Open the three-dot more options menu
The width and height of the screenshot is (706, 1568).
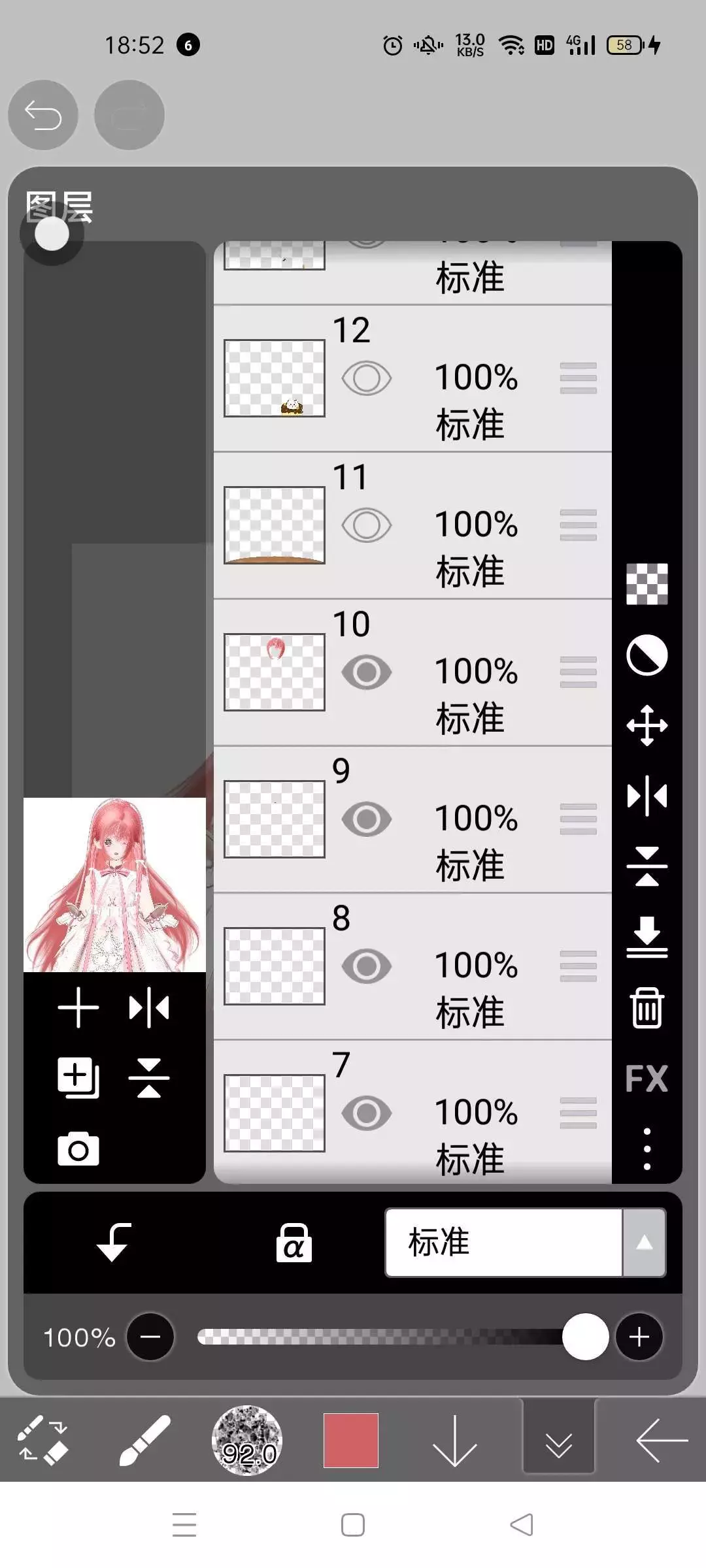tap(647, 1149)
